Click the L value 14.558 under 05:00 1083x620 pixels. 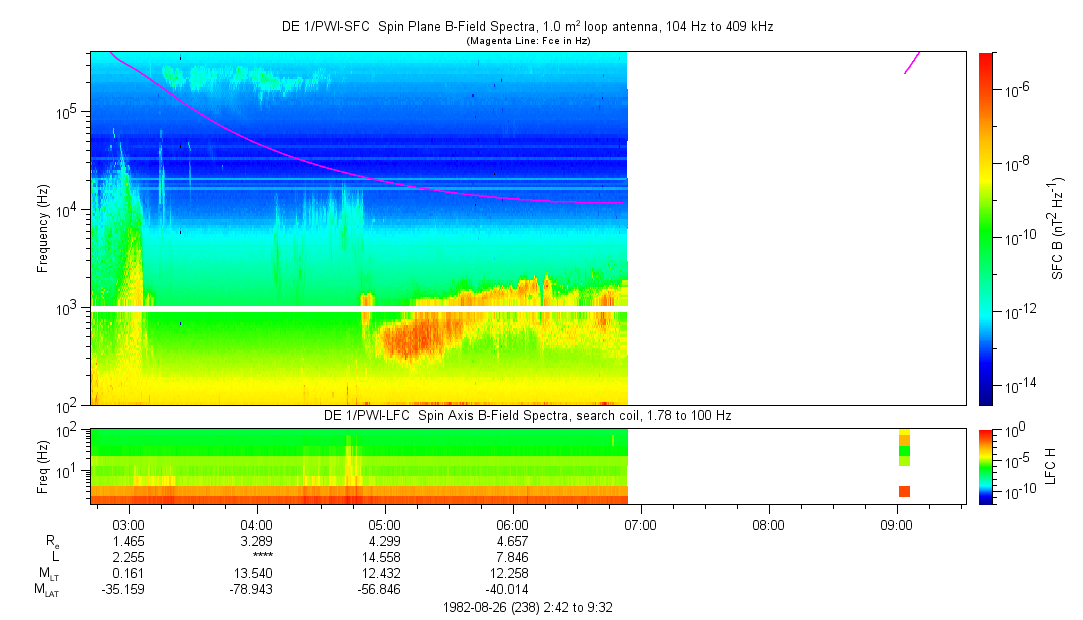pyautogui.click(x=385, y=556)
